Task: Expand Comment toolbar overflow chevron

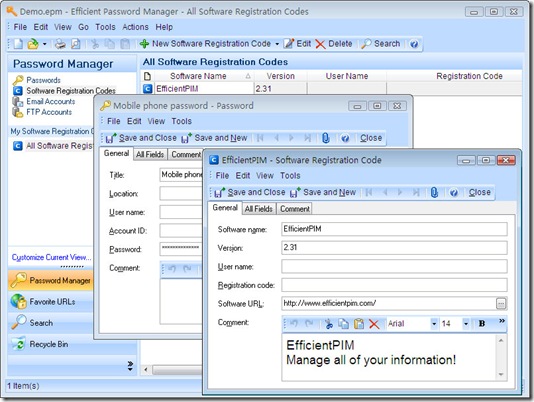Action: tap(502, 321)
